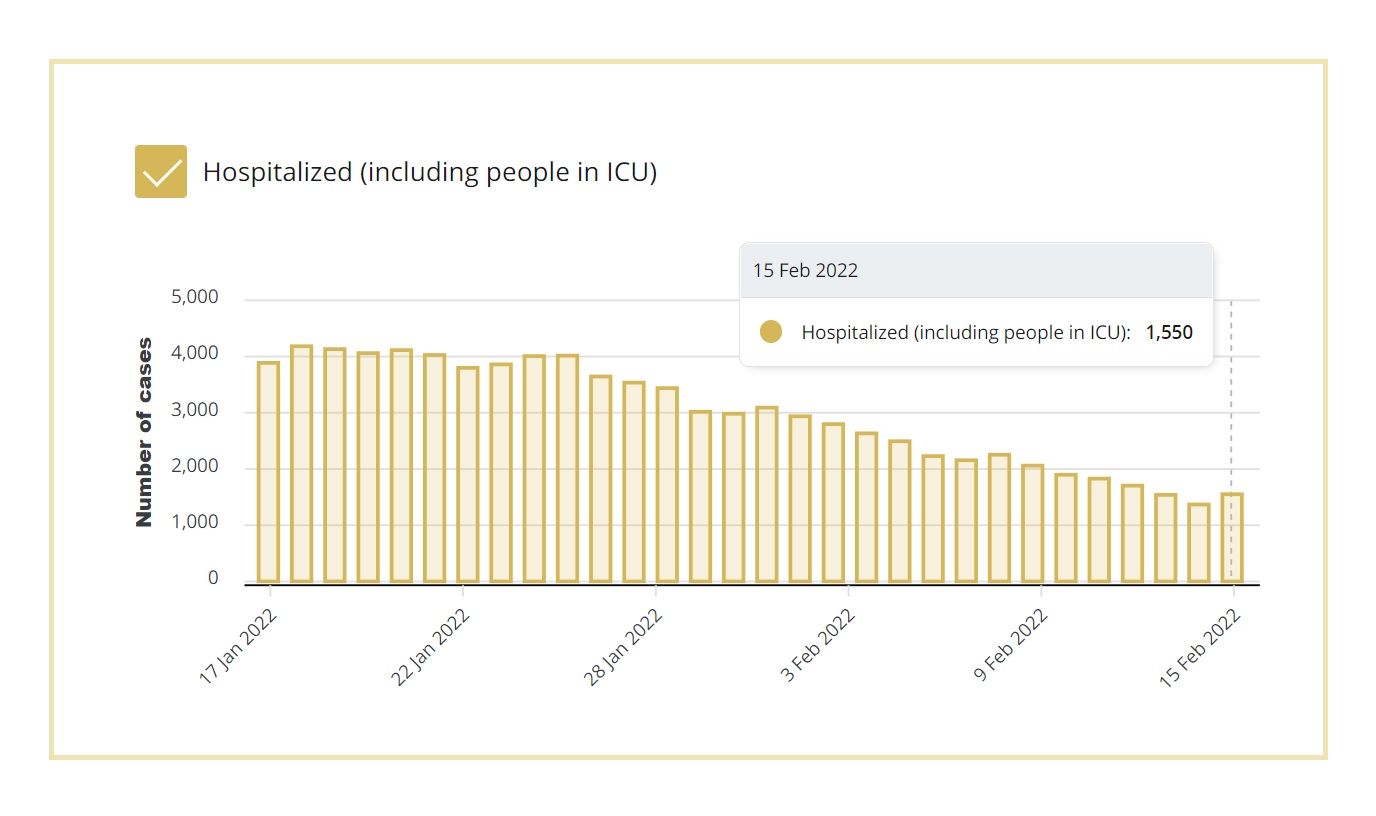Uncheck the Hospitalized series checkbox
This screenshot has width=1376, height=816.
161,172
